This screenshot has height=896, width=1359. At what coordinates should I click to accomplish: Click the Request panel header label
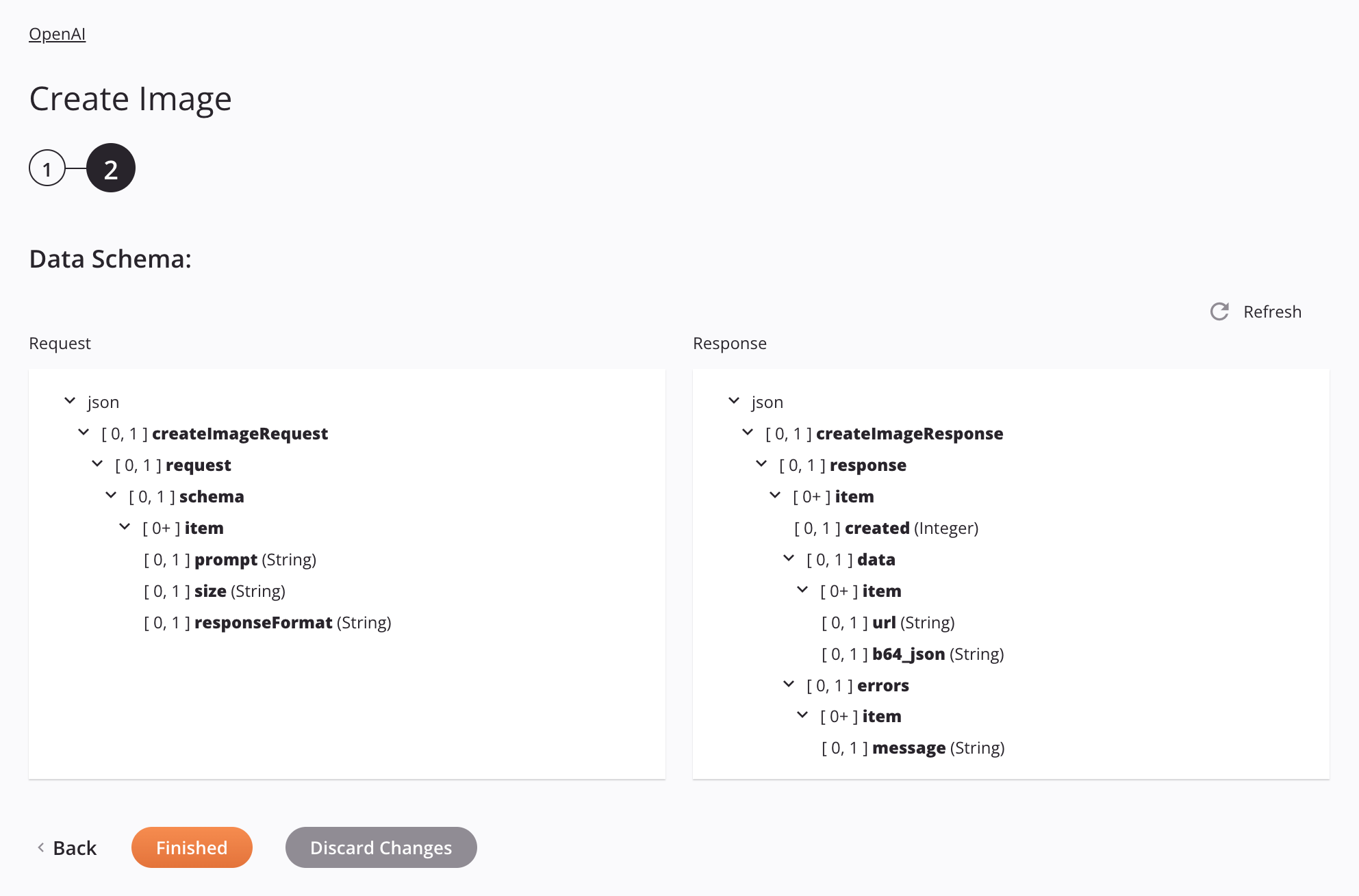click(x=60, y=343)
